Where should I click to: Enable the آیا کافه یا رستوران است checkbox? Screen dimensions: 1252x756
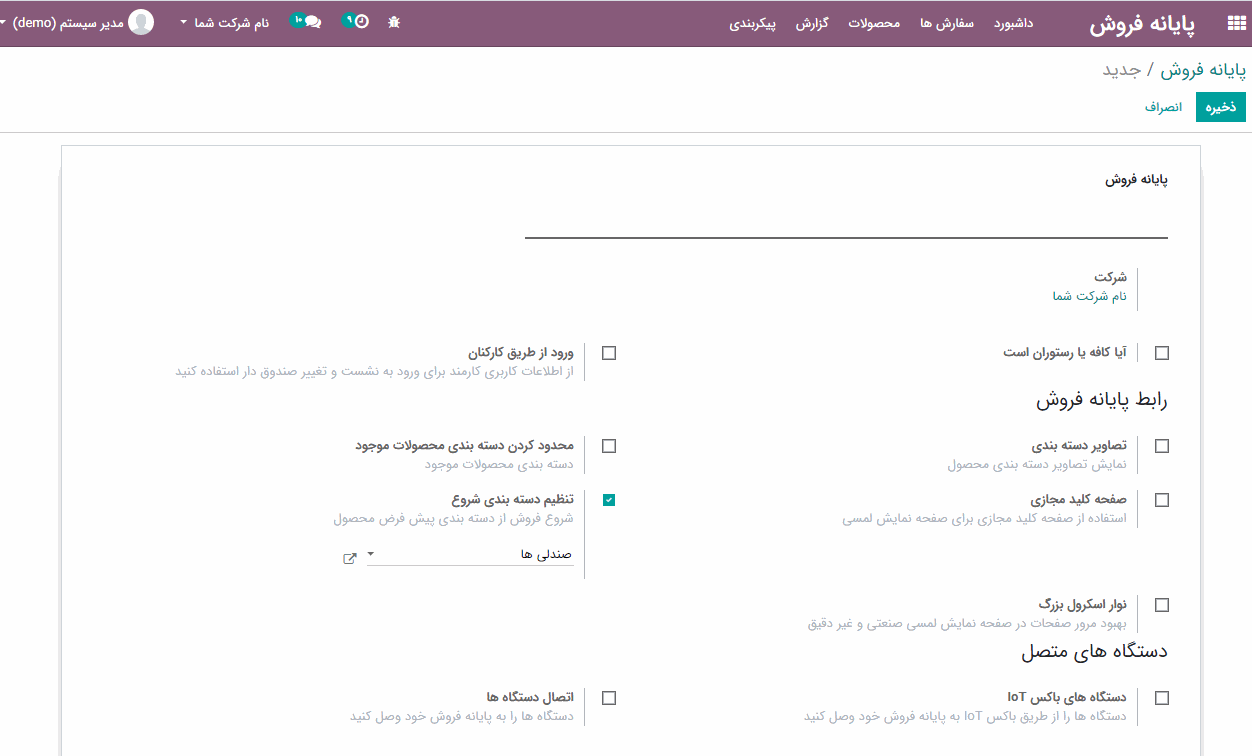(x=1161, y=353)
